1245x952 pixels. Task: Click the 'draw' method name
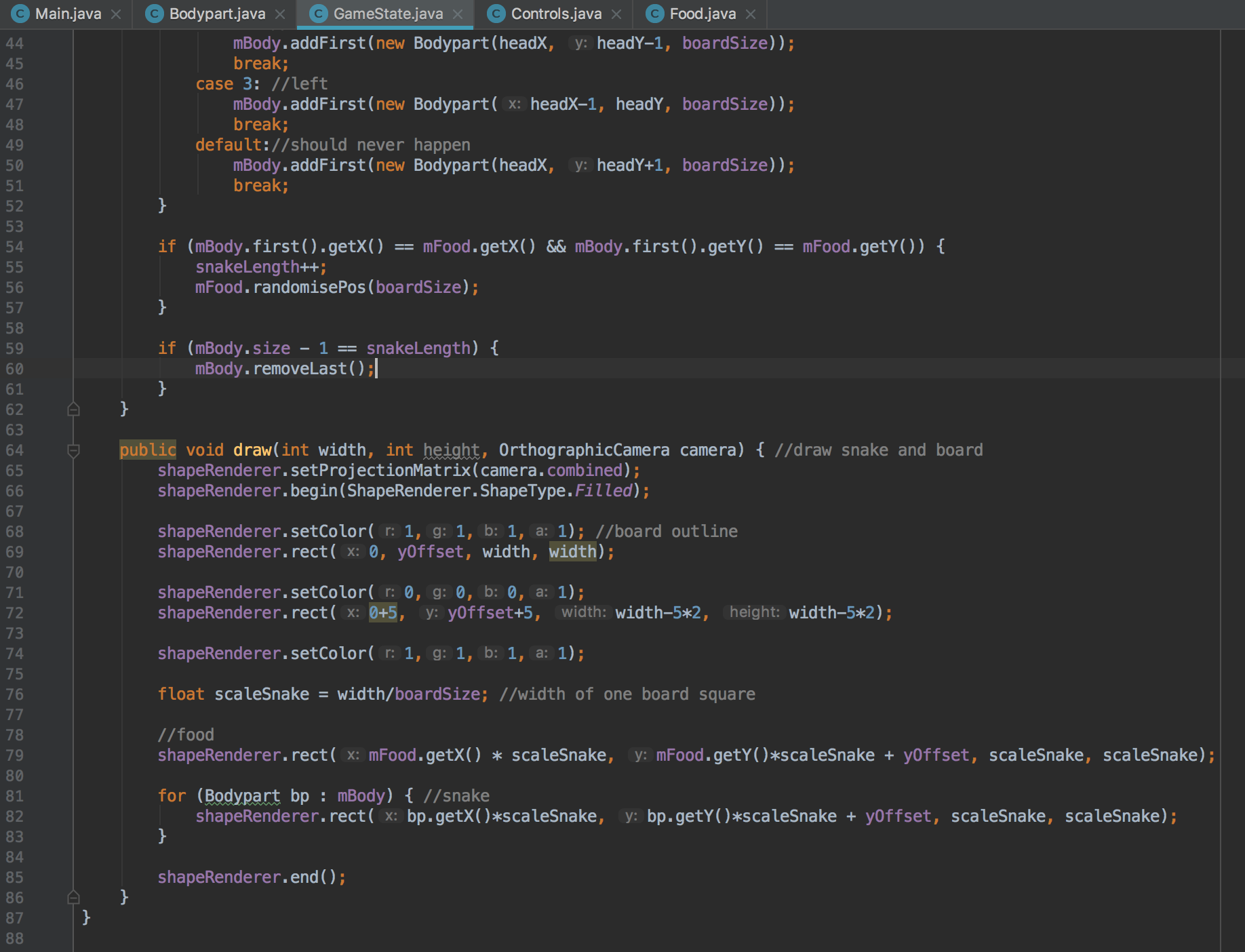point(252,450)
